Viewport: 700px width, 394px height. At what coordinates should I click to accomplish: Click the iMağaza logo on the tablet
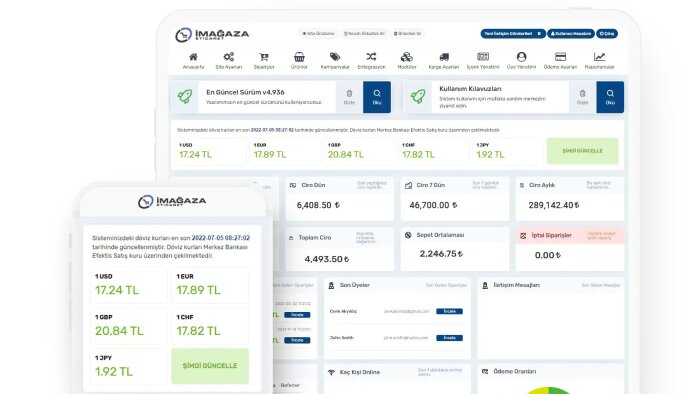[212, 34]
